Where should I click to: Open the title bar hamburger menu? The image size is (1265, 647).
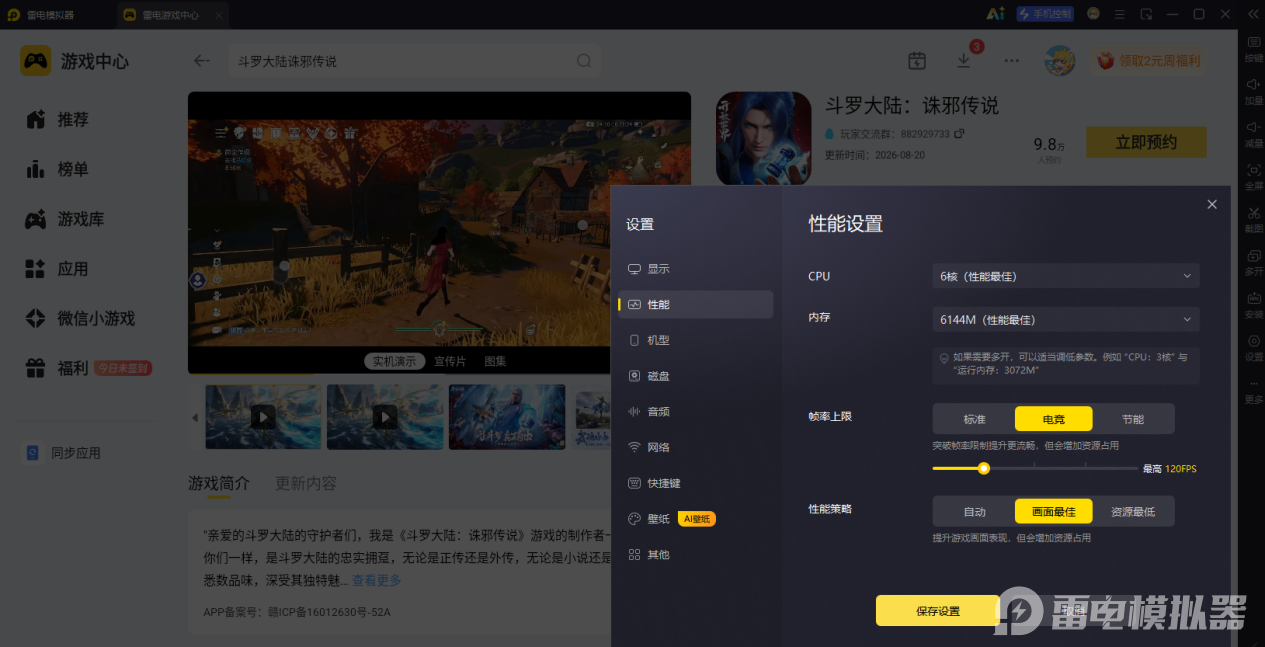click(x=1120, y=14)
